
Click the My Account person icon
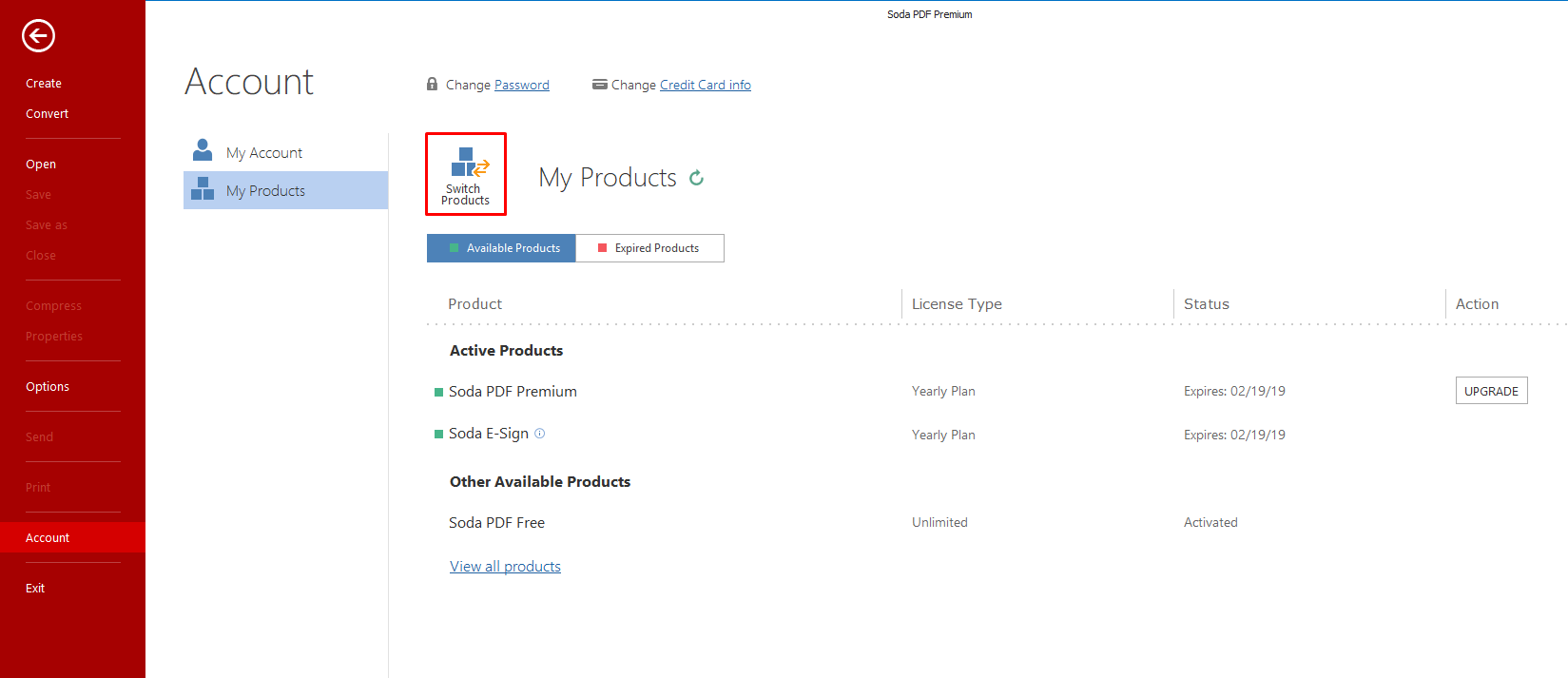point(203,150)
